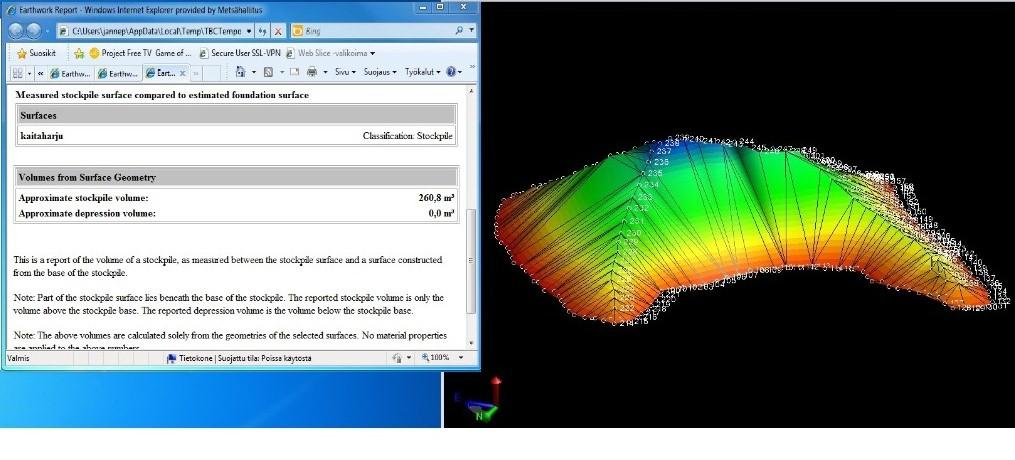
Task: Click the 100% zoom level button
Action: (436, 358)
